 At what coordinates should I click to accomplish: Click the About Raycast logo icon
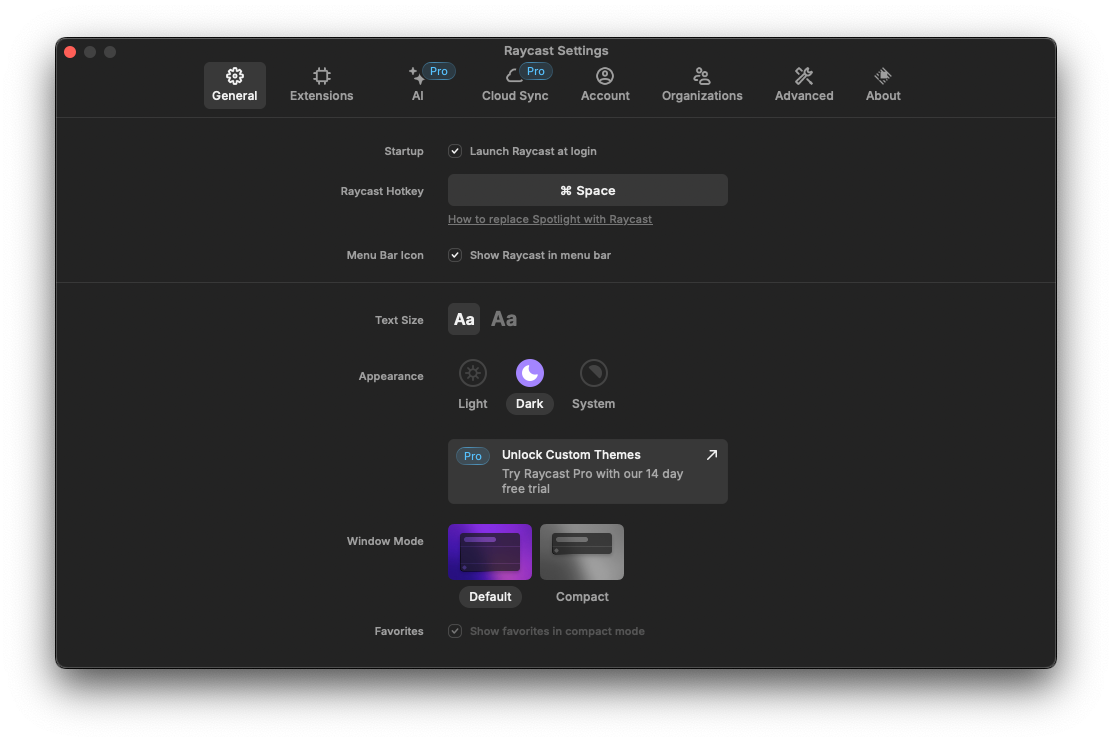[883, 76]
